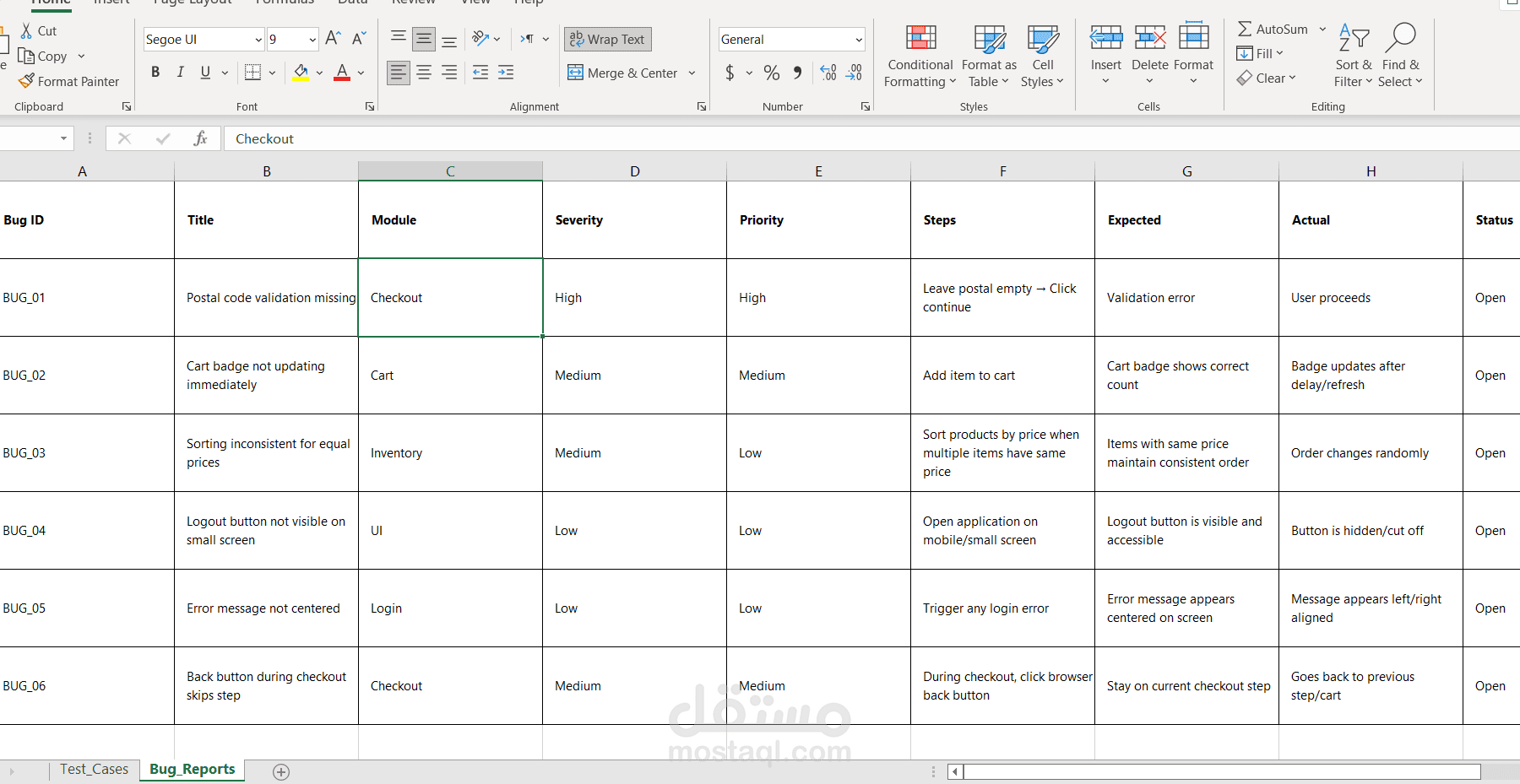Apply the red Font Color swatch

(342, 73)
